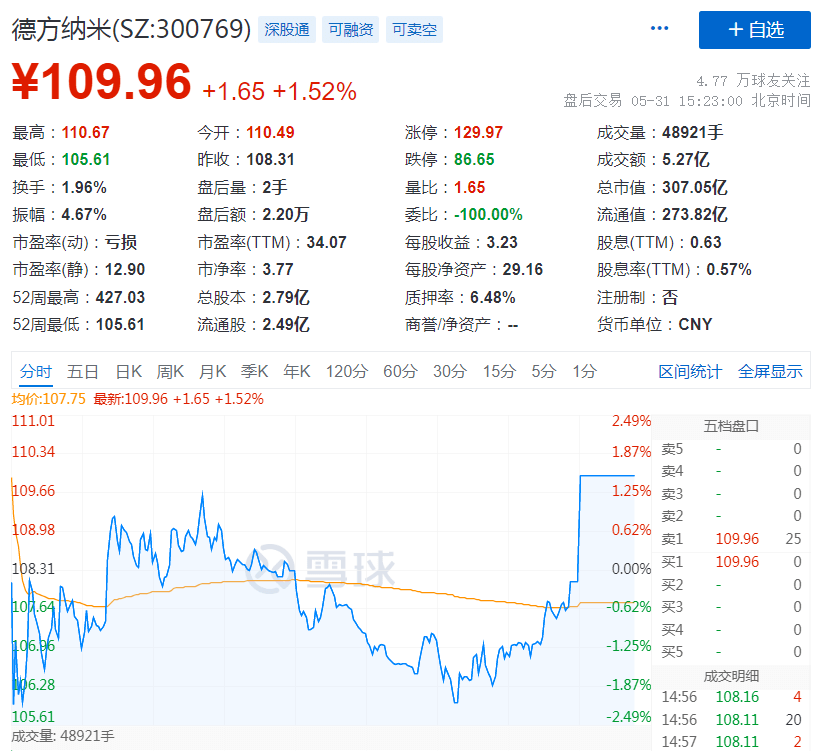Choose the 5分 interval tab
The width and height of the screenshot is (822, 751).
[x=543, y=372]
